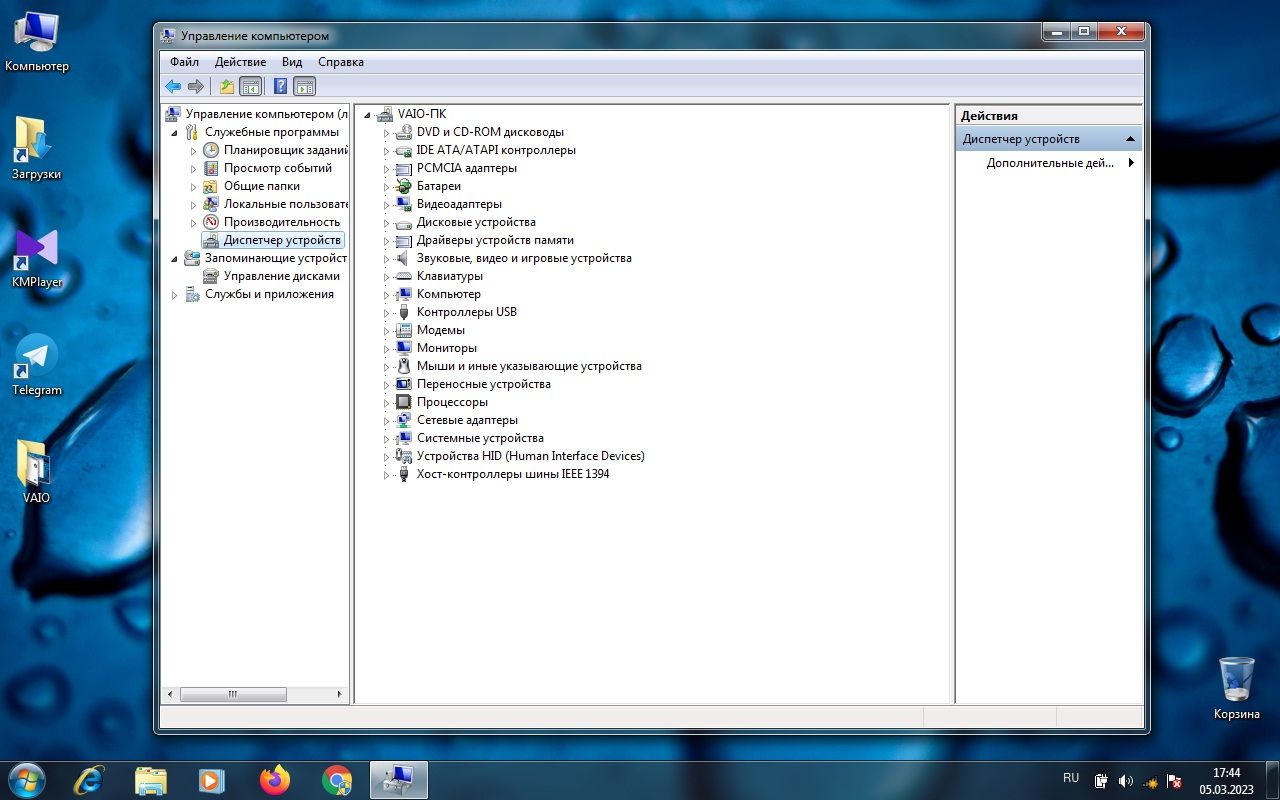This screenshot has height=800, width=1280.
Task: Select the Клавиатуры icon
Action: pos(404,276)
